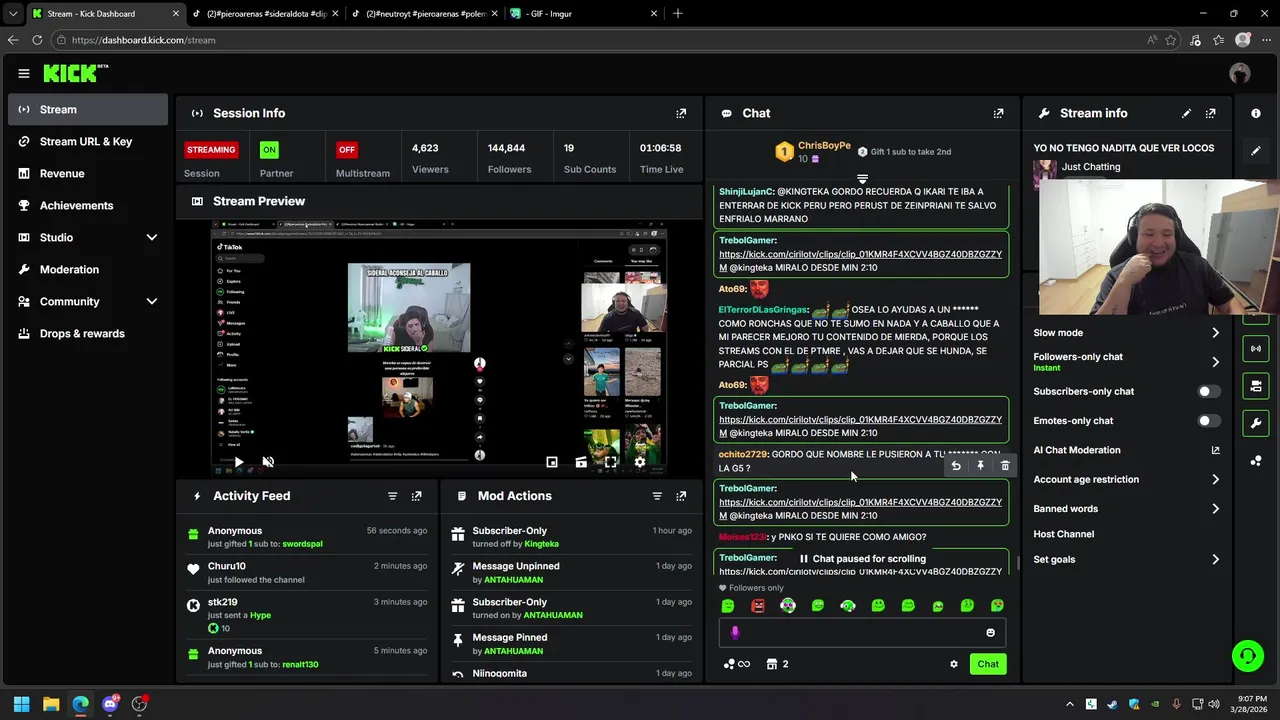
Task: Open the browser tab list dropdown
Action: (x=12, y=14)
